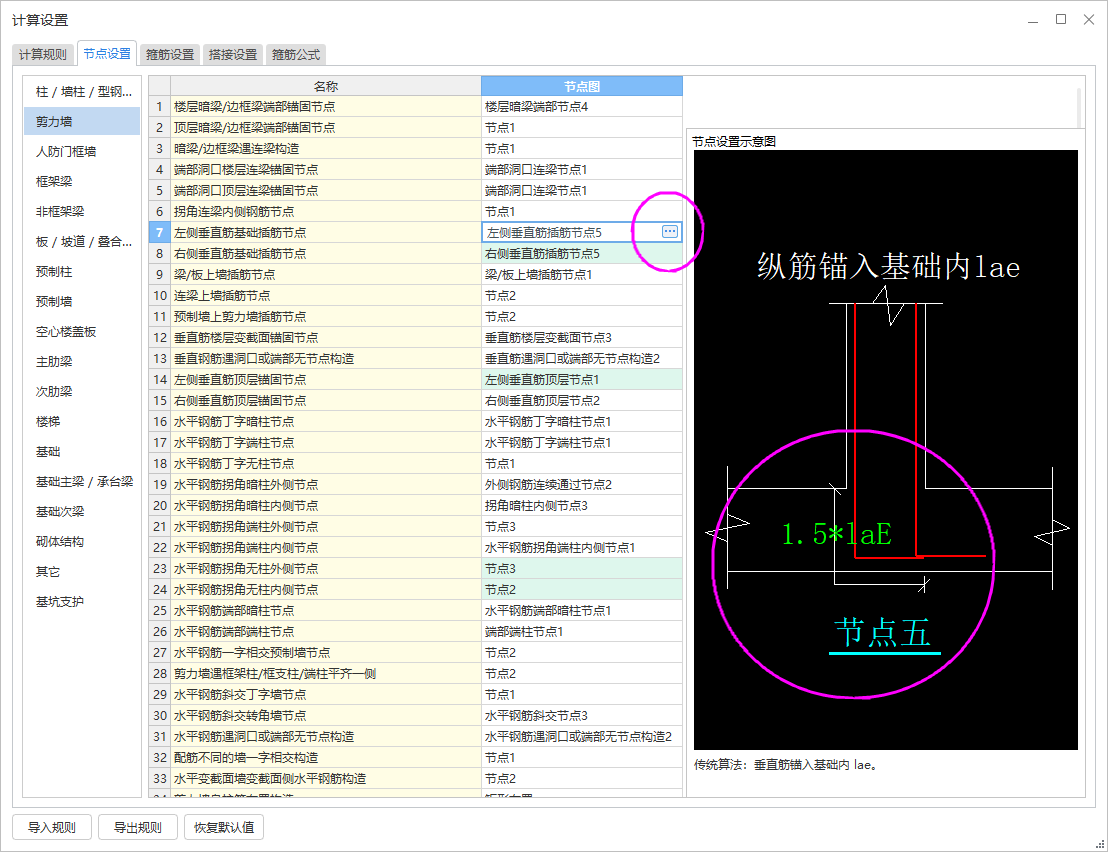The image size is (1108, 852).
Task: Open the 搭接设置 tab
Action: click(232, 54)
